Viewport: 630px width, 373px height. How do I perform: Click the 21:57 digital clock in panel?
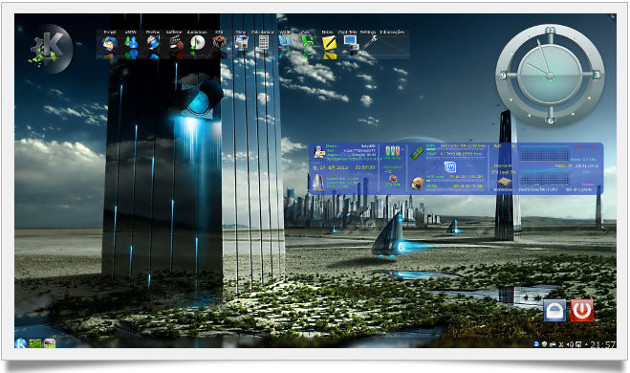[x=603, y=344]
